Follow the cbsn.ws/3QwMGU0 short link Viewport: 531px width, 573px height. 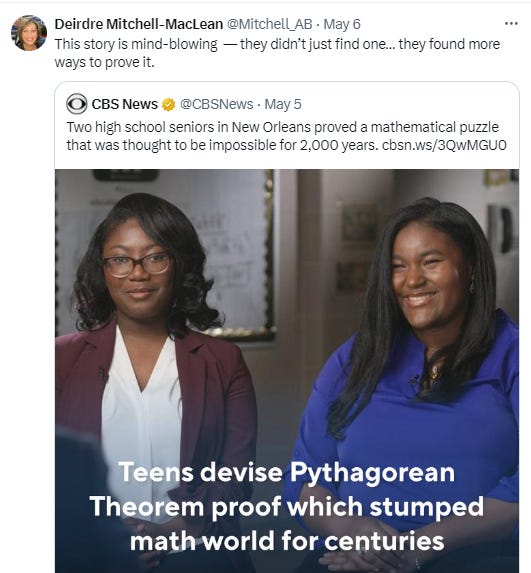[444, 145]
